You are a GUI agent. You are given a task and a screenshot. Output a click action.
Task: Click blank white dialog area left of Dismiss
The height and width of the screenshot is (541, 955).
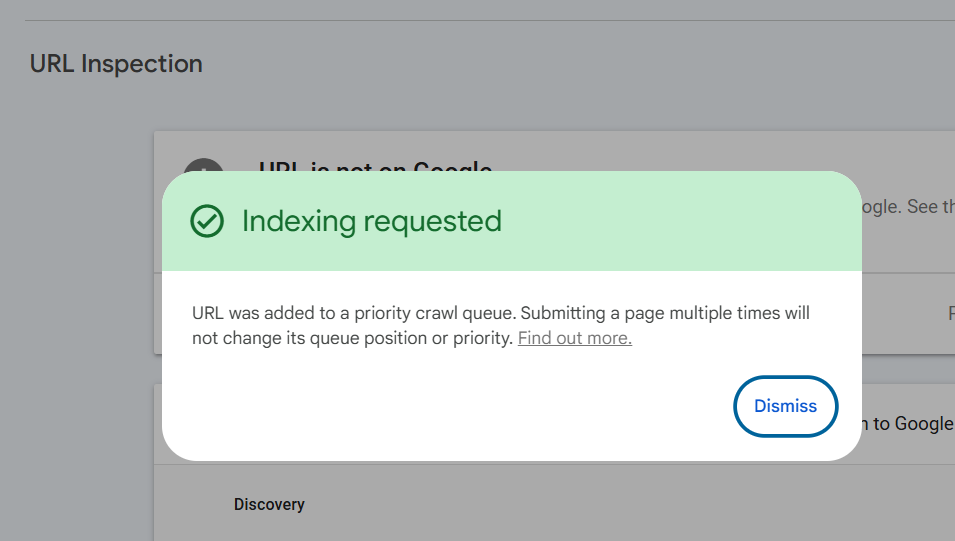(x=450, y=406)
